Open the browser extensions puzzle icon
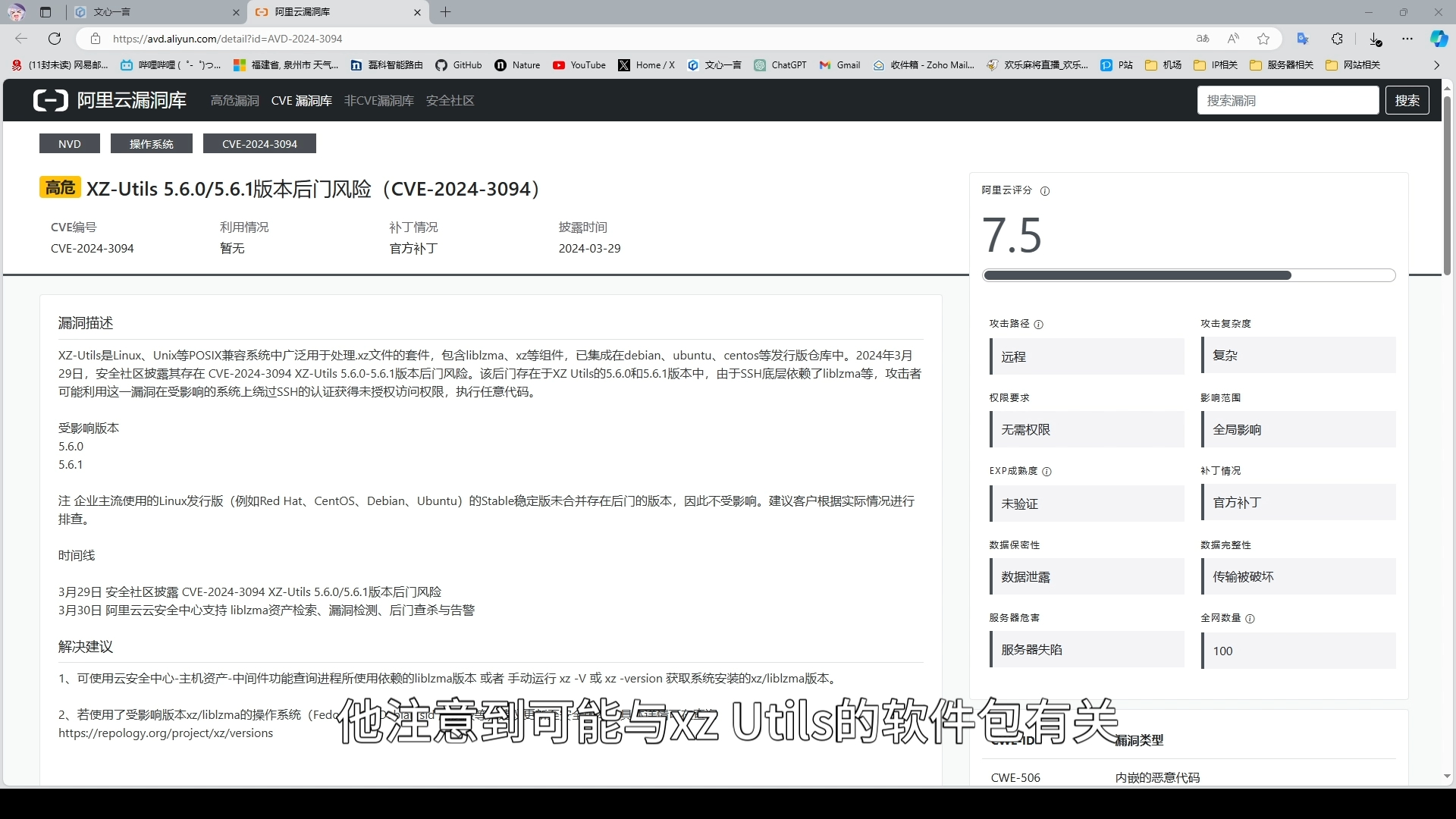Screen dimensions: 1456x819 click(x=1337, y=39)
